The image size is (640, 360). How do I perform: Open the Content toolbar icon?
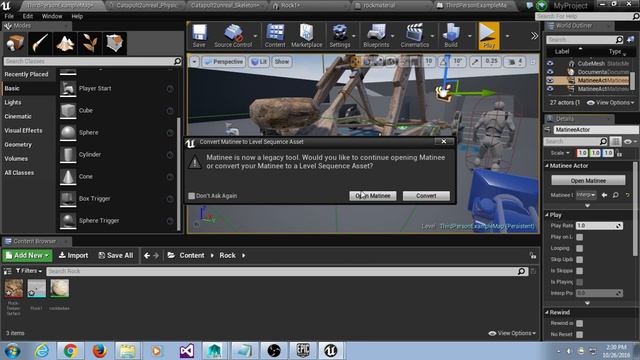tap(275, 36)
